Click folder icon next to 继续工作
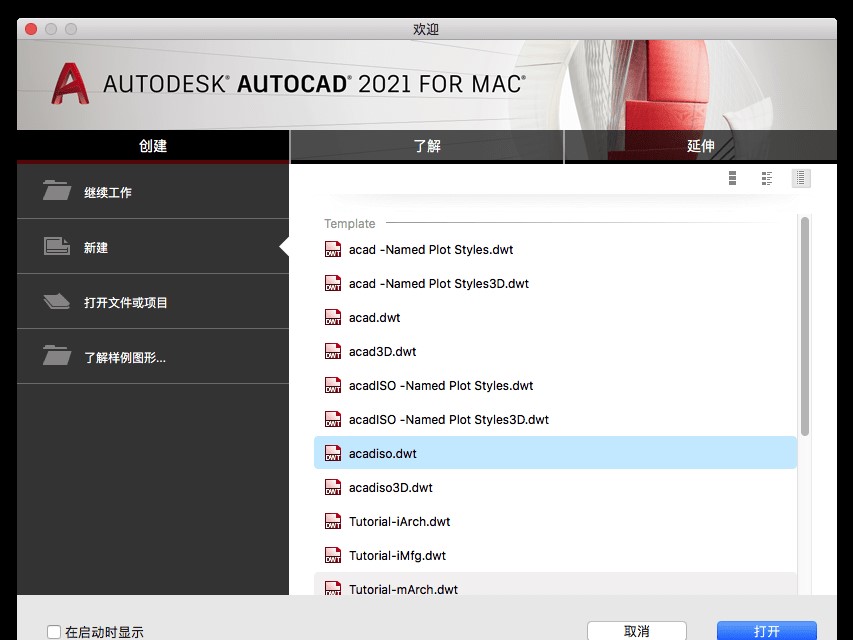The height and width of the screenshot is (640, 853). click(57, 190)
